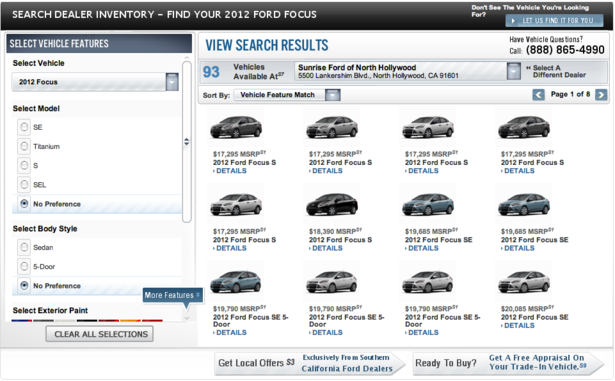The image size is (615, 381).
Task: Open third top-row white Focus S thumbnail
Action: coord(428,127)
